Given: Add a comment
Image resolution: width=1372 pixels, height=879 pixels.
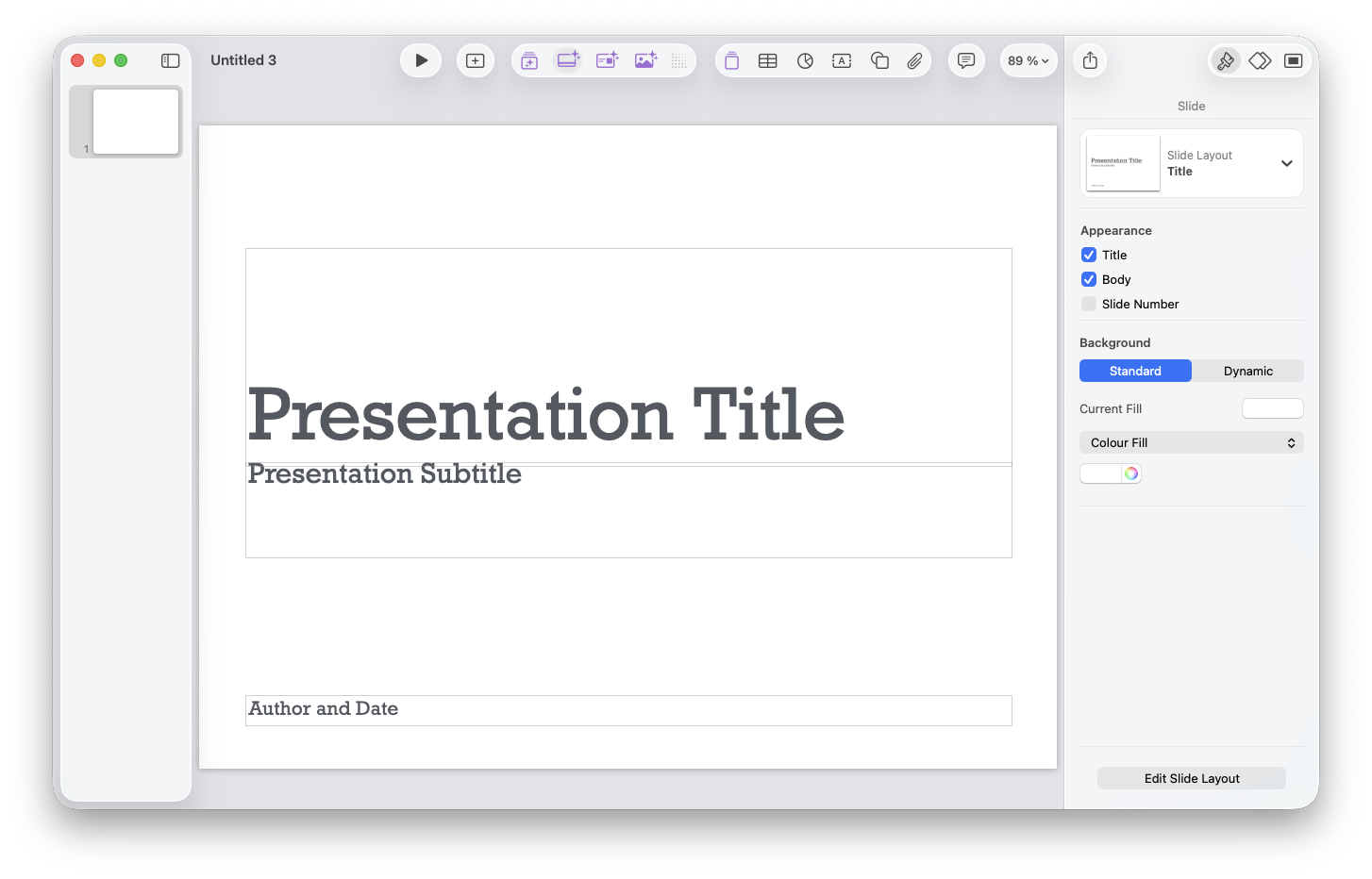Looking at the screenshot, I should (966, 60).
